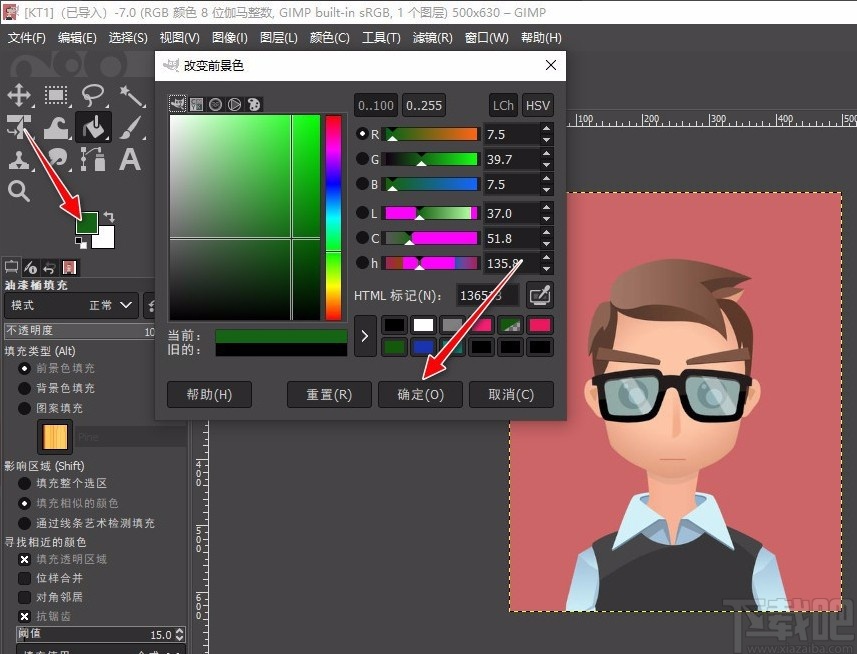
Task: Click the 确定(O) button
Action: [x=420, y=394]
